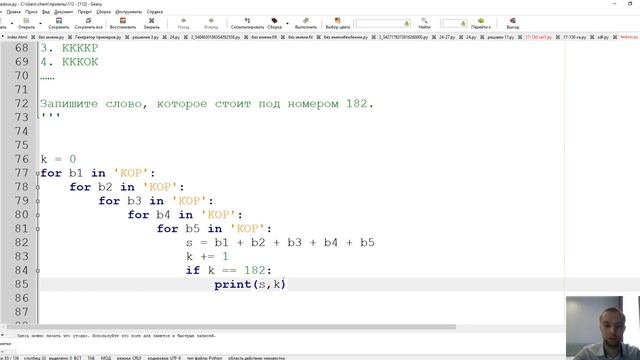Close the решение 3.py tab

pos(164,37)
